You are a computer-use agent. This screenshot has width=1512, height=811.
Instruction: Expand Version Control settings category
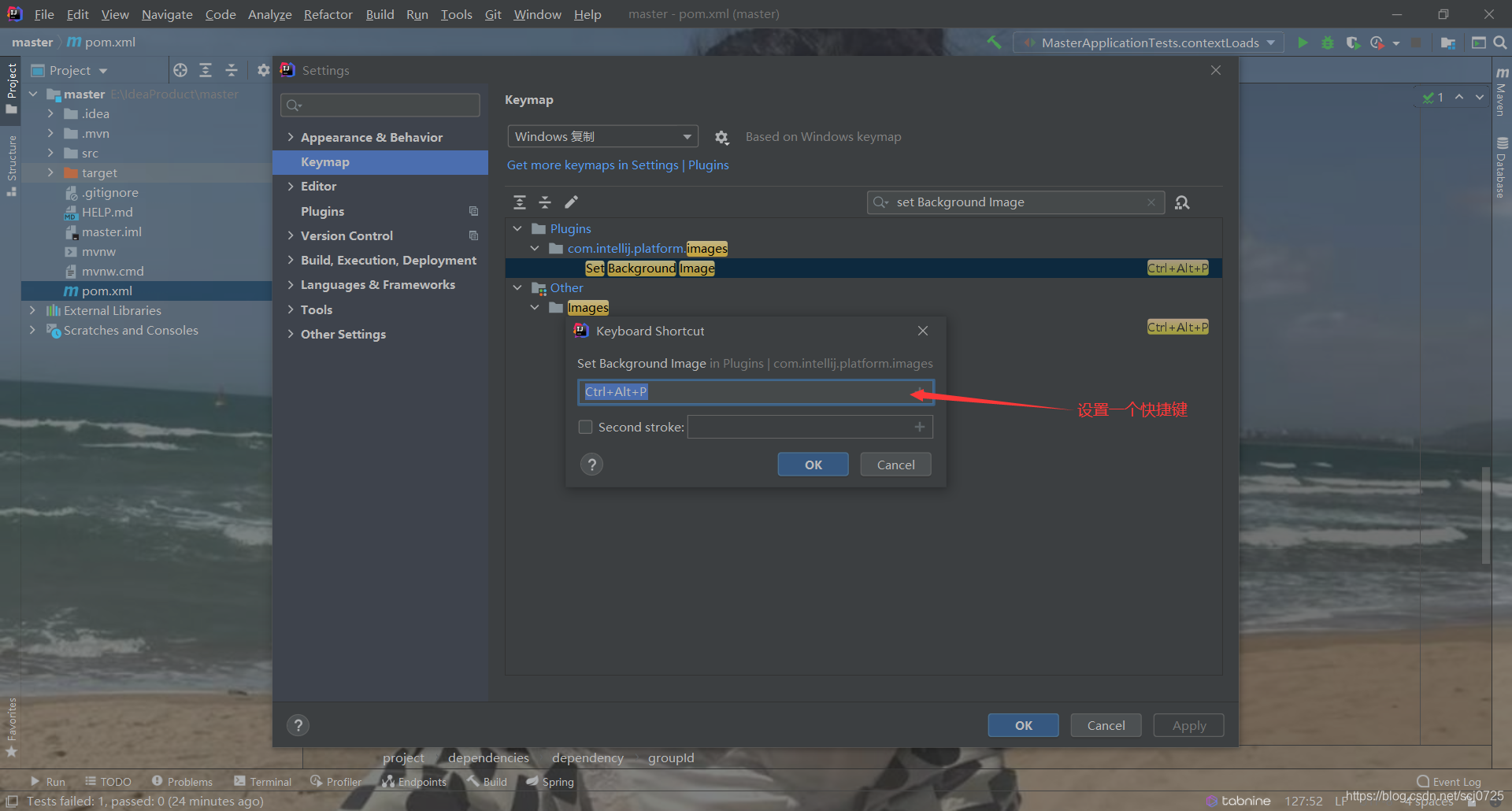point(291,235)
